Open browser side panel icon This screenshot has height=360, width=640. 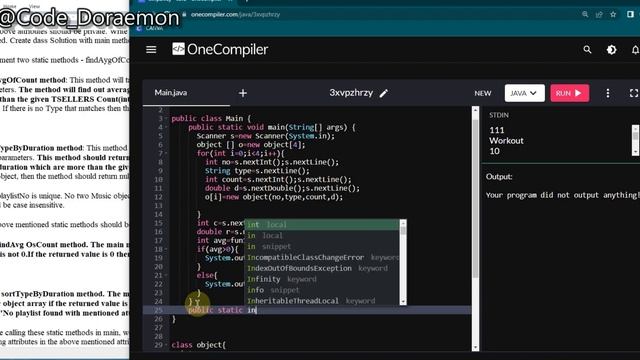[x=630, y=14]
